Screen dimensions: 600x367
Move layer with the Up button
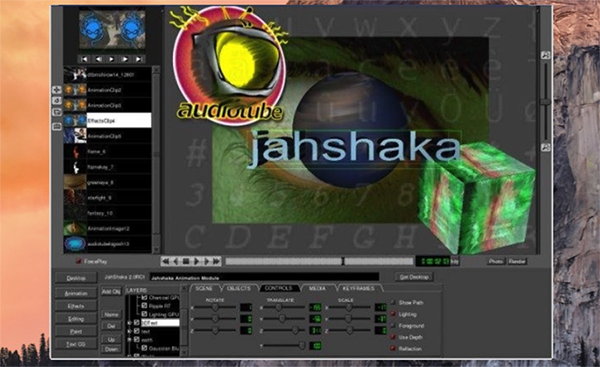[x=111, y=339]
